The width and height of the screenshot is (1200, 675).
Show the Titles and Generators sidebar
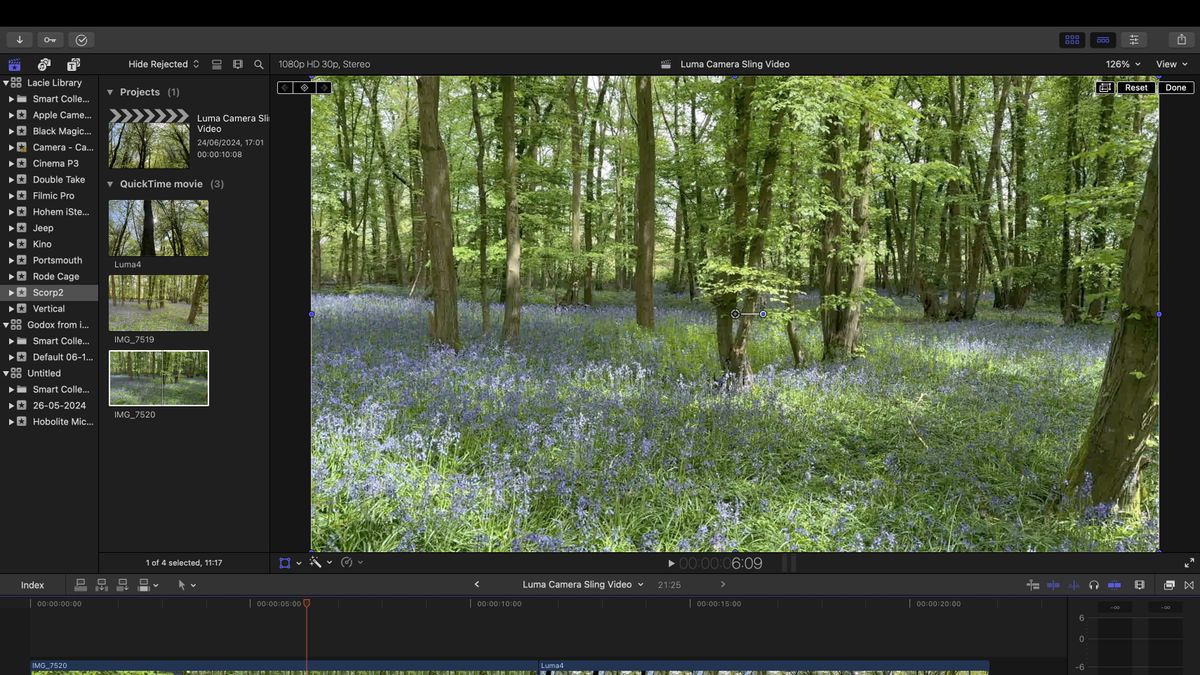pos(73,64)
